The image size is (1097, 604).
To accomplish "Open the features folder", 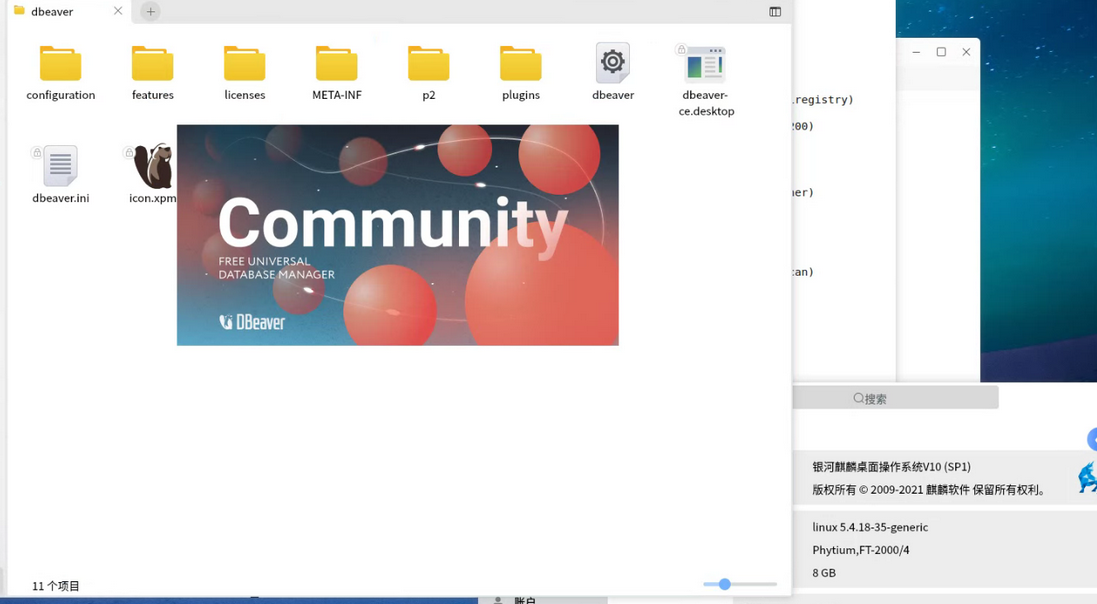I will pyautogui.click(x=152, y=70).
